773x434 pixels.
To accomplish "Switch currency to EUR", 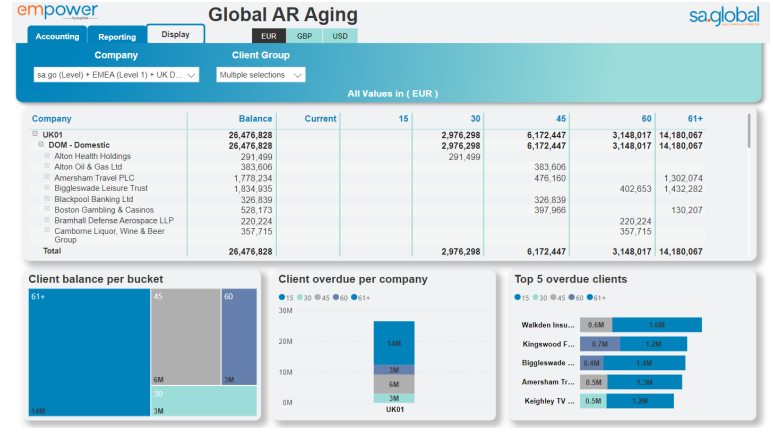I will click(x=269, y=36).
